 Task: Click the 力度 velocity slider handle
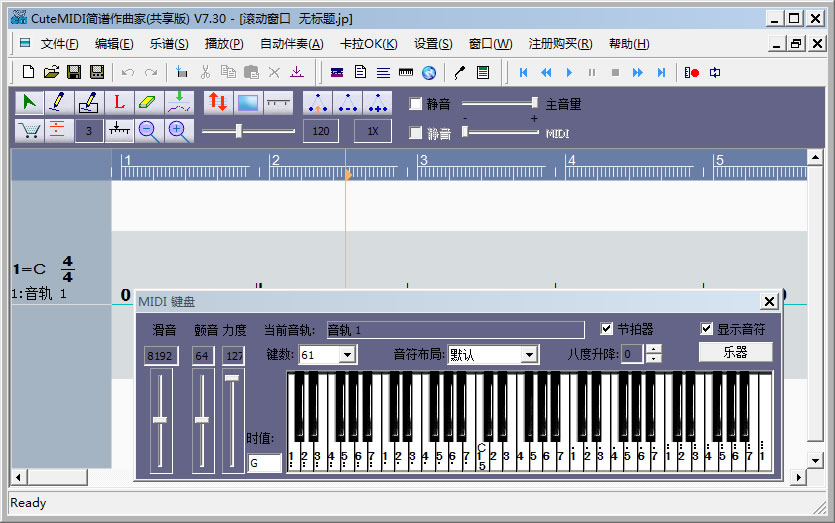pos(232,378)
